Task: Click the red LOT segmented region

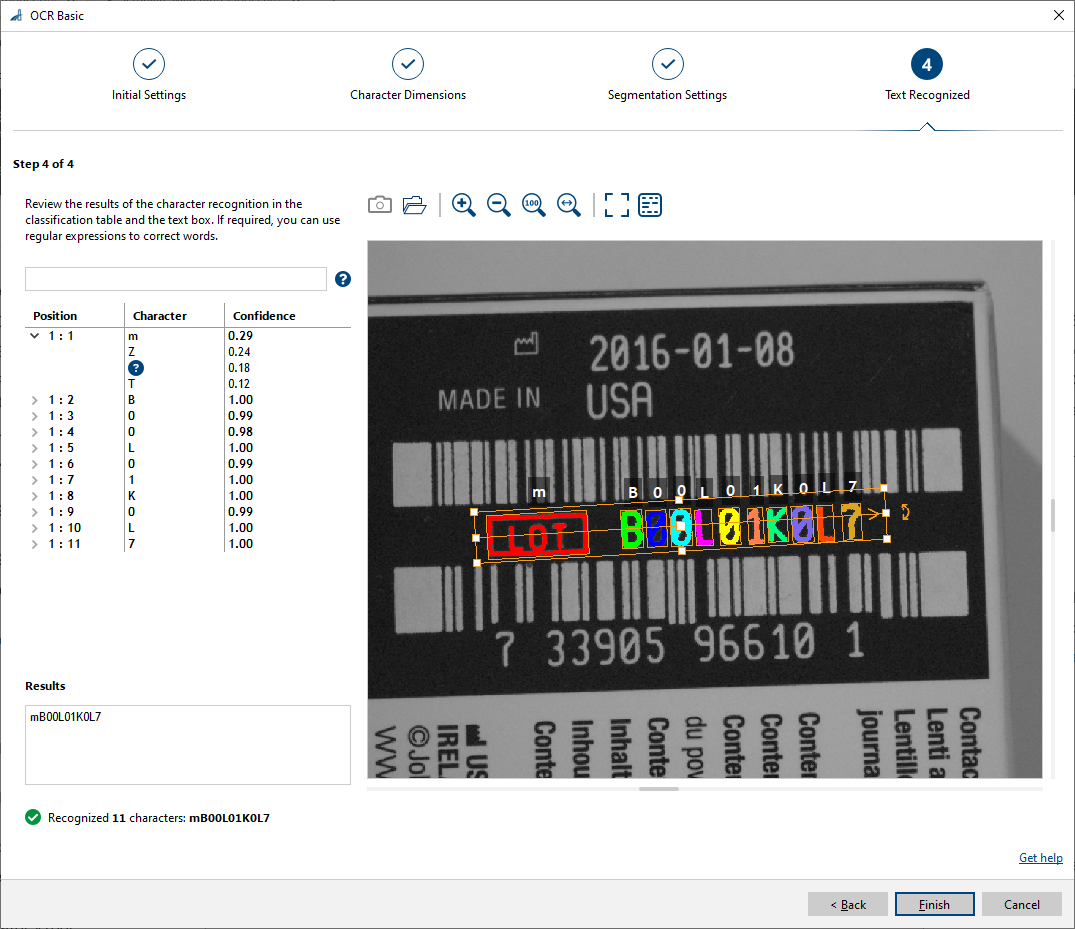Action: coord(538,535)
